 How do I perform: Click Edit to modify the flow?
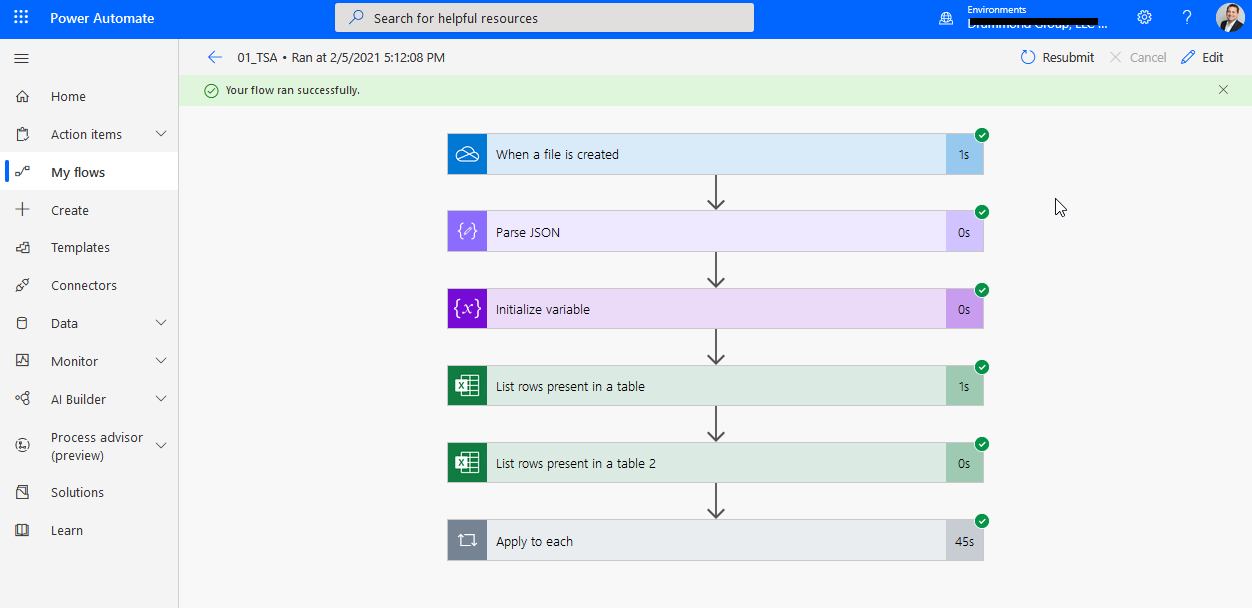(x=1202, y=57)
